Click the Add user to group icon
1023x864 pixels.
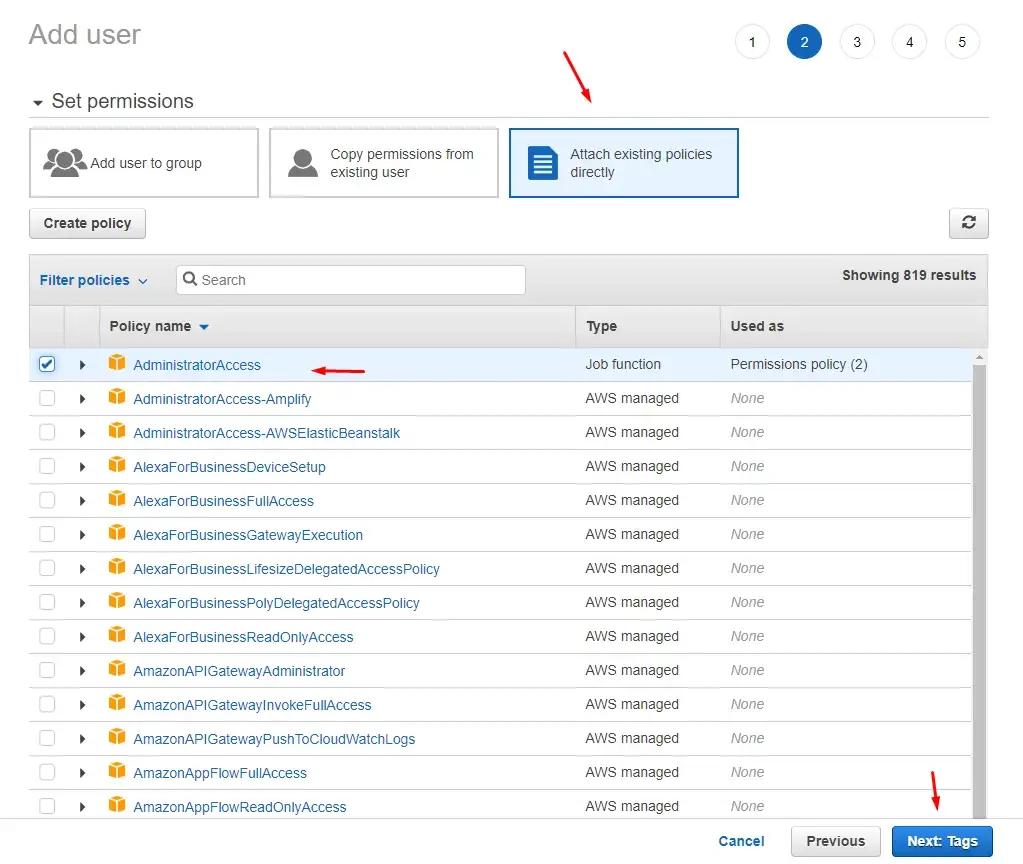pos(65,162)
